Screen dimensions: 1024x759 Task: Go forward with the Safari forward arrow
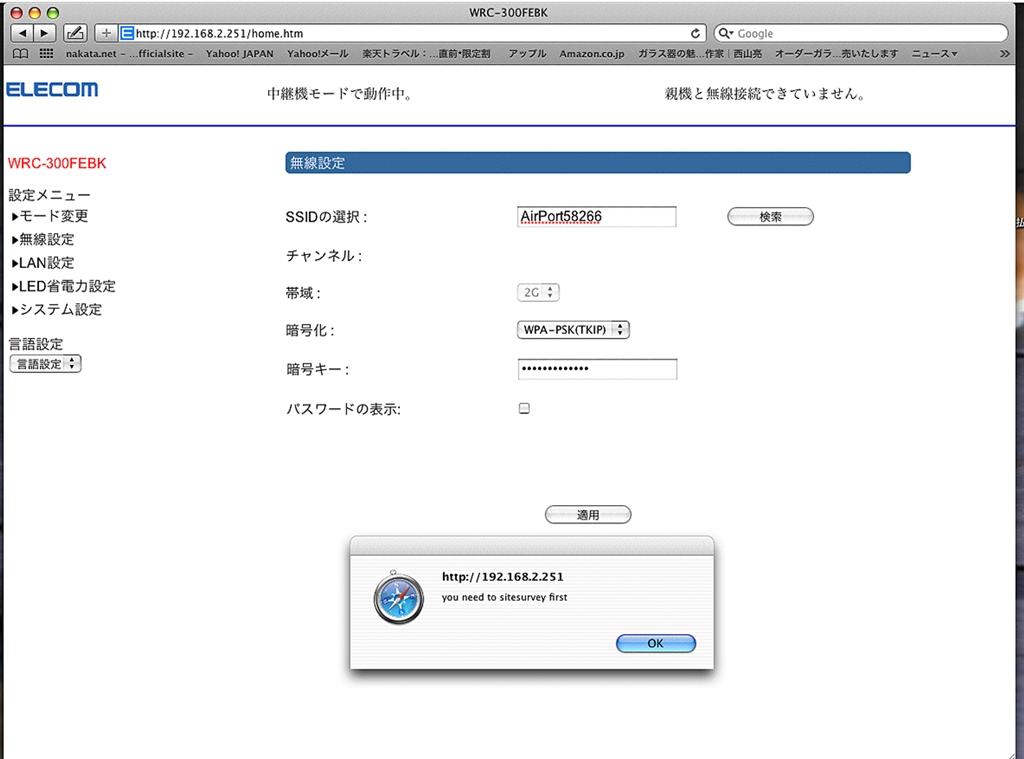[x=44, y=33]
